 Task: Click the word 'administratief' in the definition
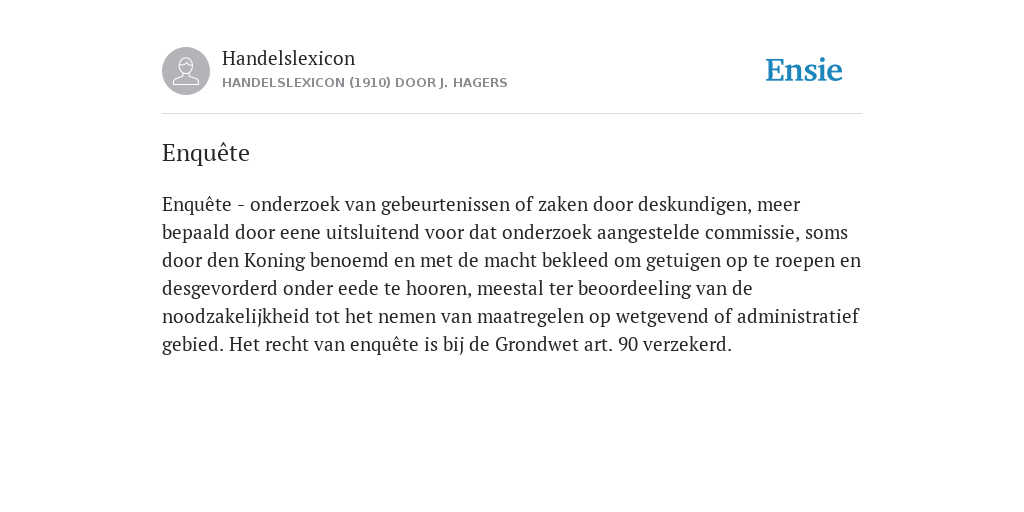point(797,317)
